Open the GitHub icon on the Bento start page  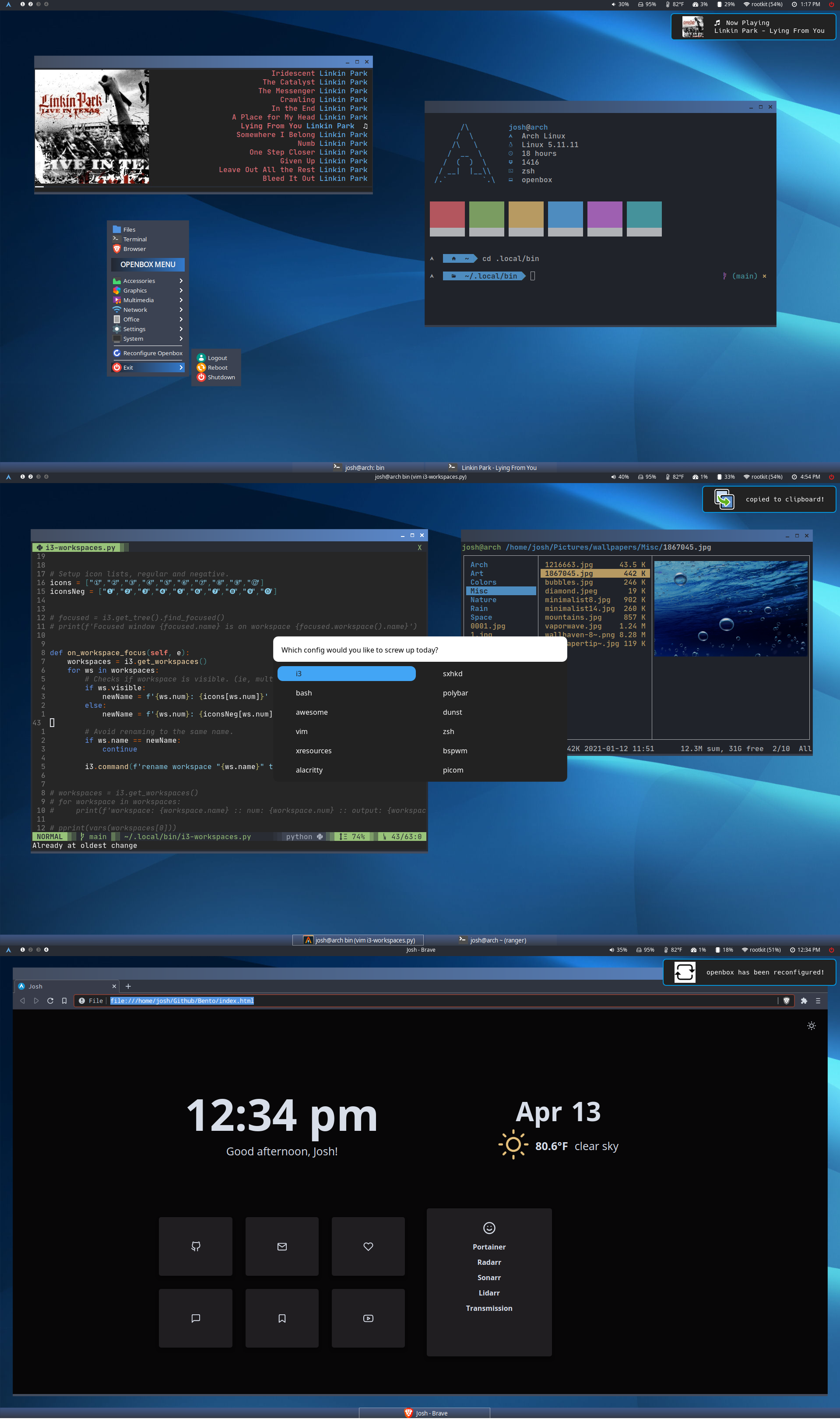pyautogui.click(x=195, y=1246)
